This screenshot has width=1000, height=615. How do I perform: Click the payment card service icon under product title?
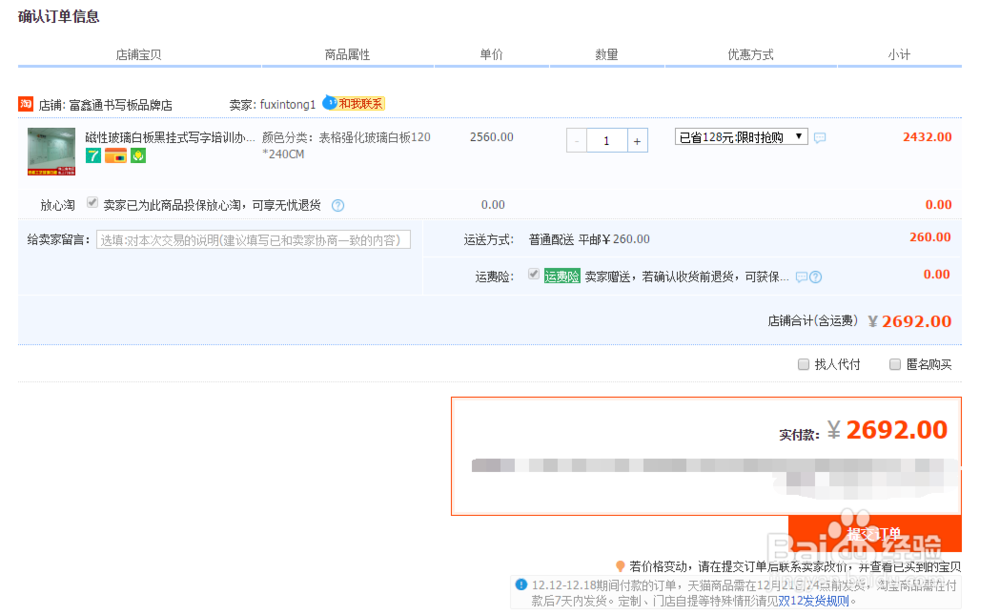click(x=114, y=157)
